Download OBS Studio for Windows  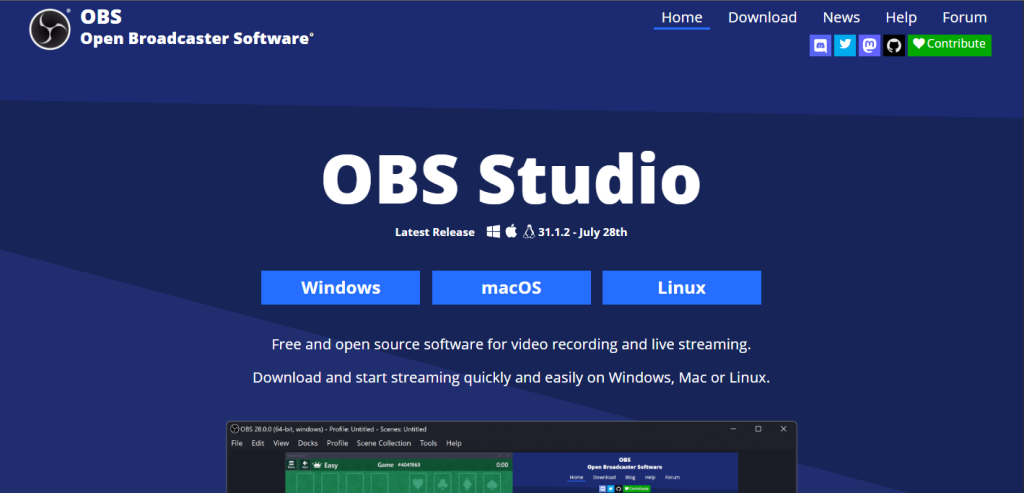click(341, 287)
